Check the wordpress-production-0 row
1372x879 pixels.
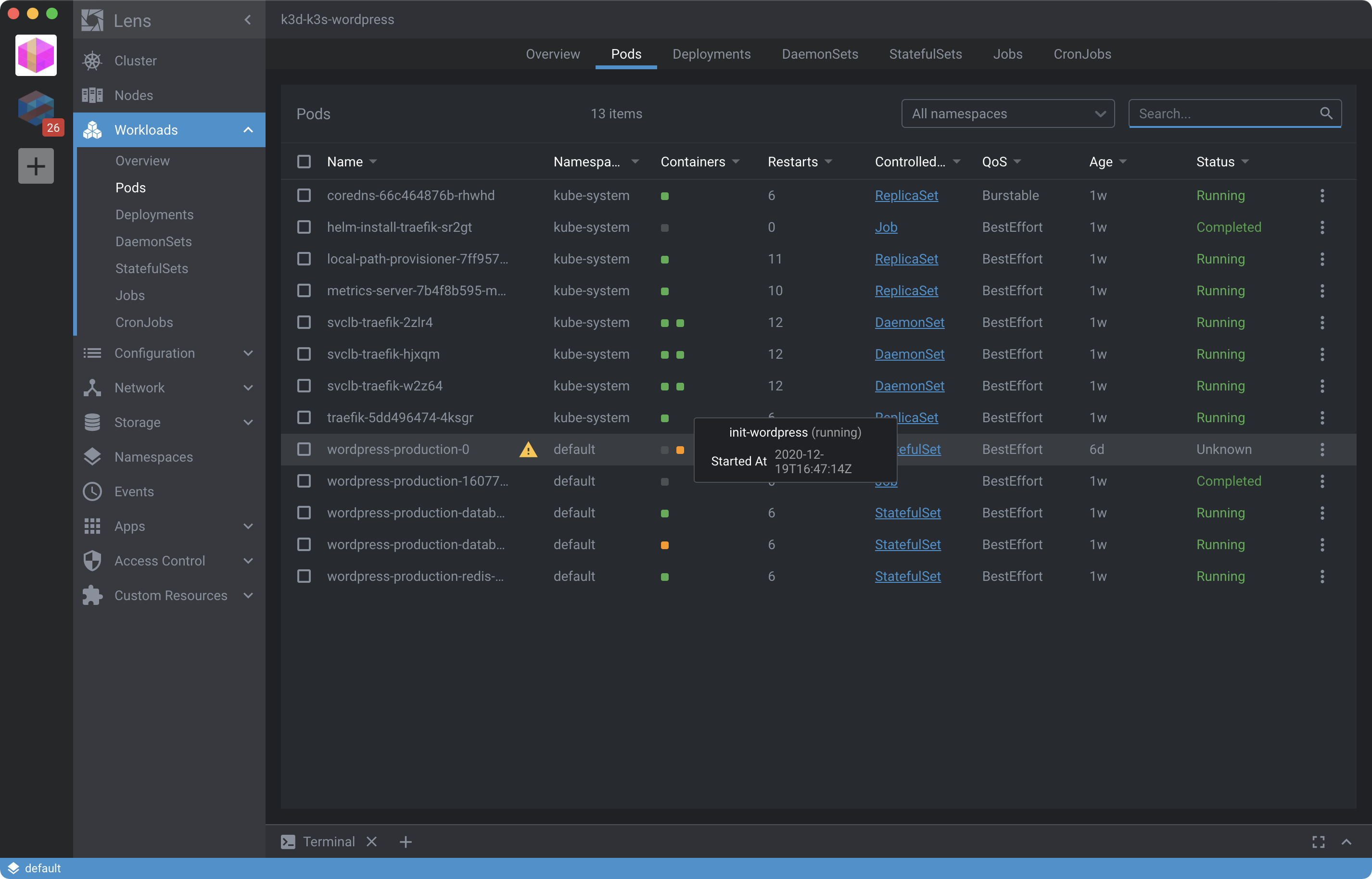click(304, 450)
